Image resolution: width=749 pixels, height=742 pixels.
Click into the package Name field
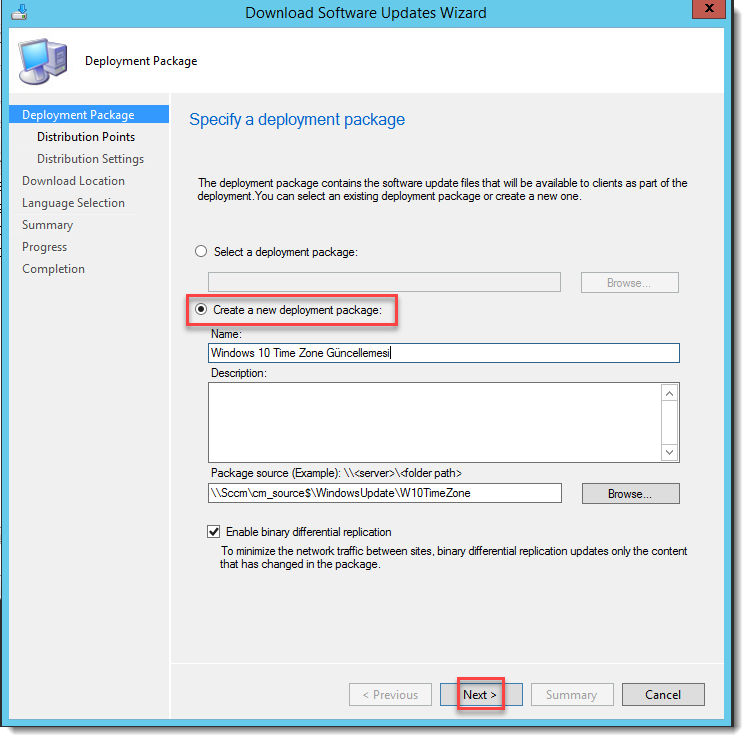pyautogui.click(x=443, y=353)
